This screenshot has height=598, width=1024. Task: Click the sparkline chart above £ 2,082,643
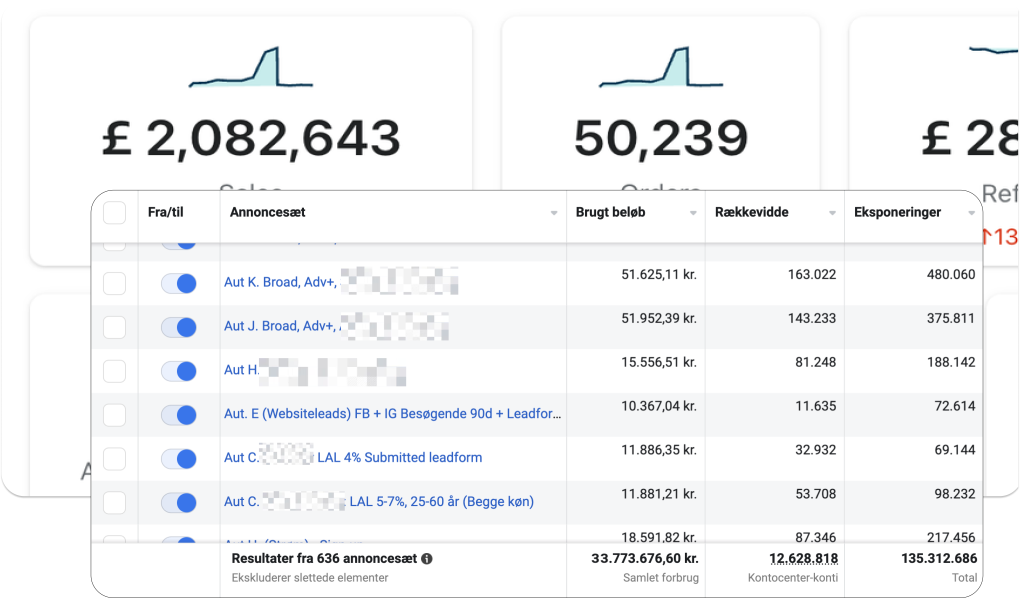tap(251, 68)
